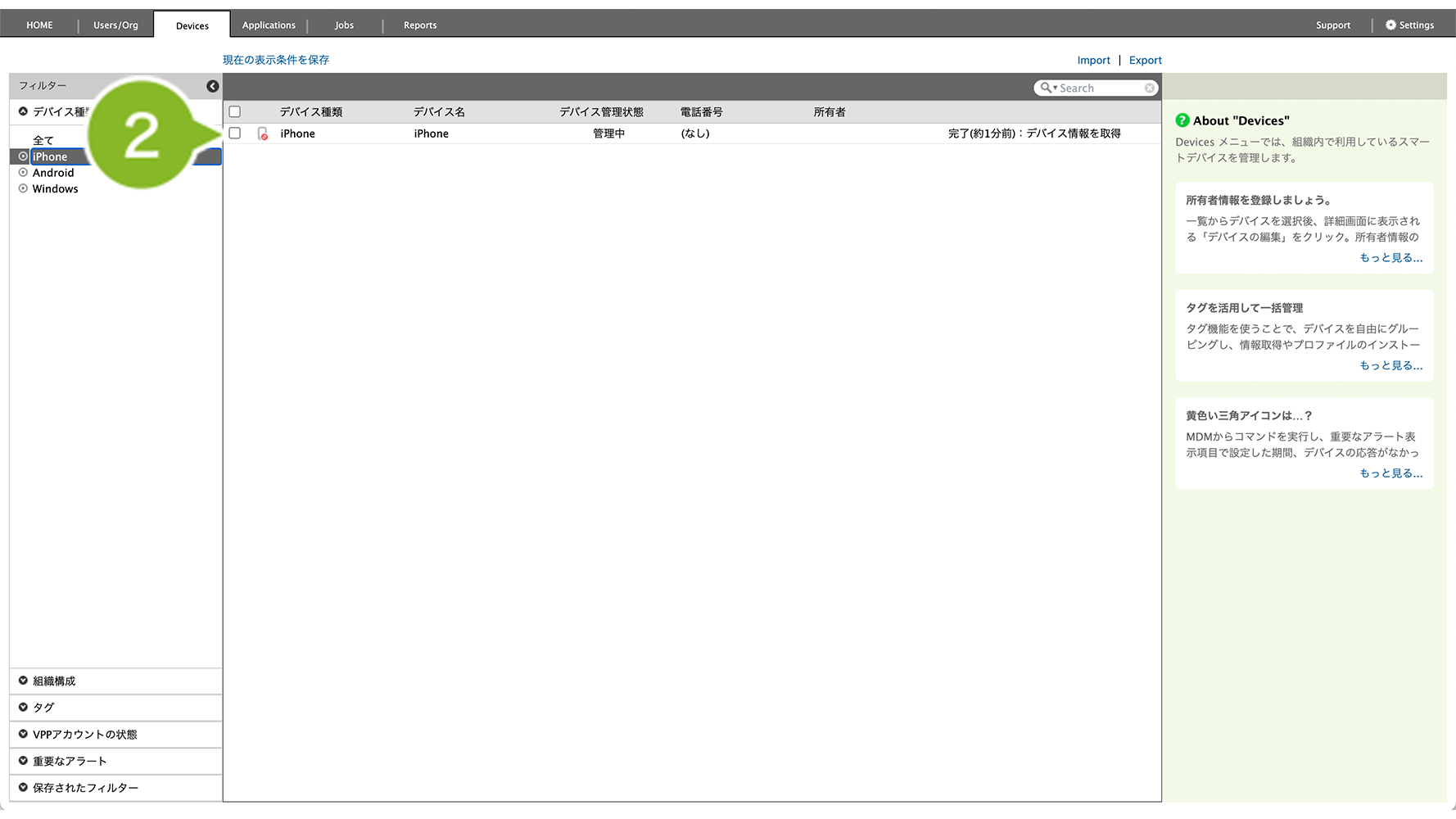Click the iPhone device status icon

coord(263,133)
